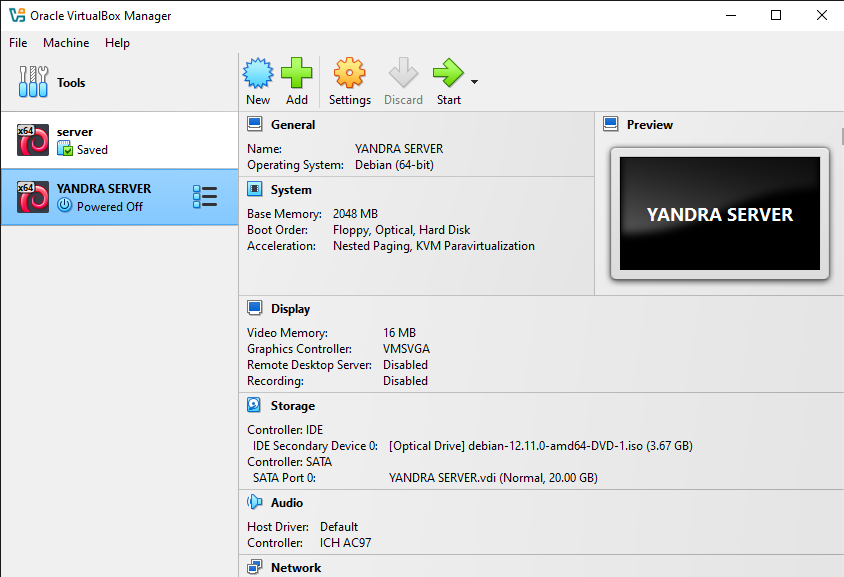Open the Tools item wrench icon

[33, 82]
